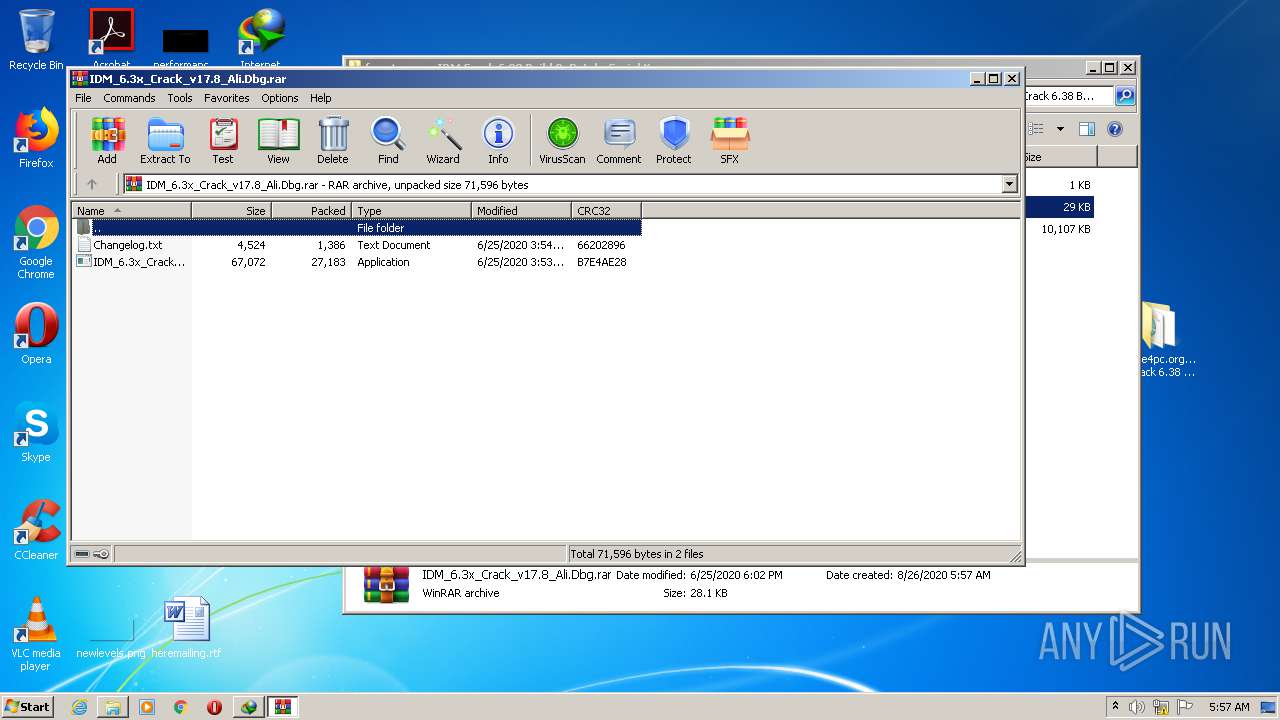
Task: Sort file list by Size column
Action: click(x=231, y=211)
